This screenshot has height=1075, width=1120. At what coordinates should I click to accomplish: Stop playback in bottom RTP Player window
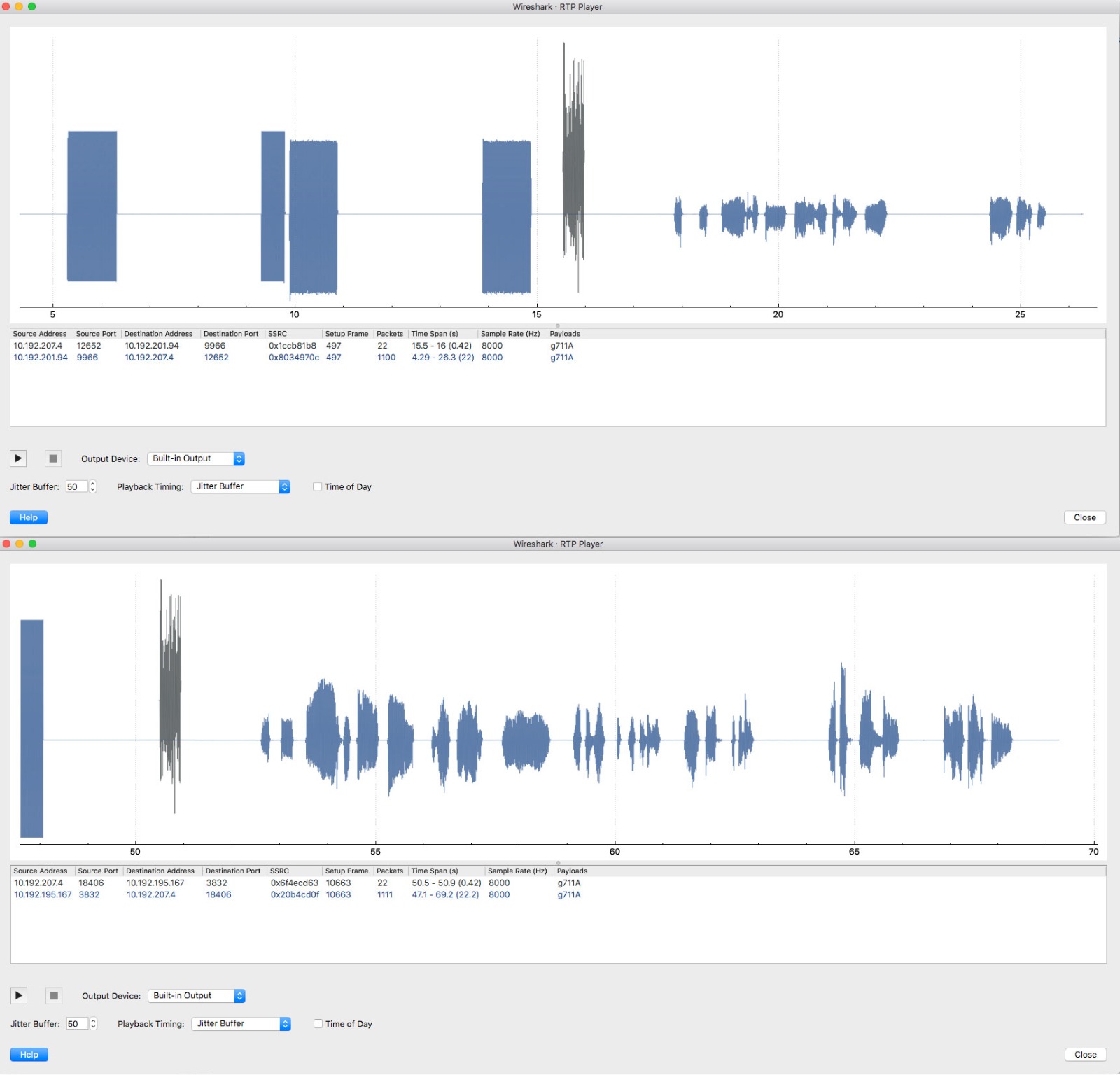click(x=54, y=995)
